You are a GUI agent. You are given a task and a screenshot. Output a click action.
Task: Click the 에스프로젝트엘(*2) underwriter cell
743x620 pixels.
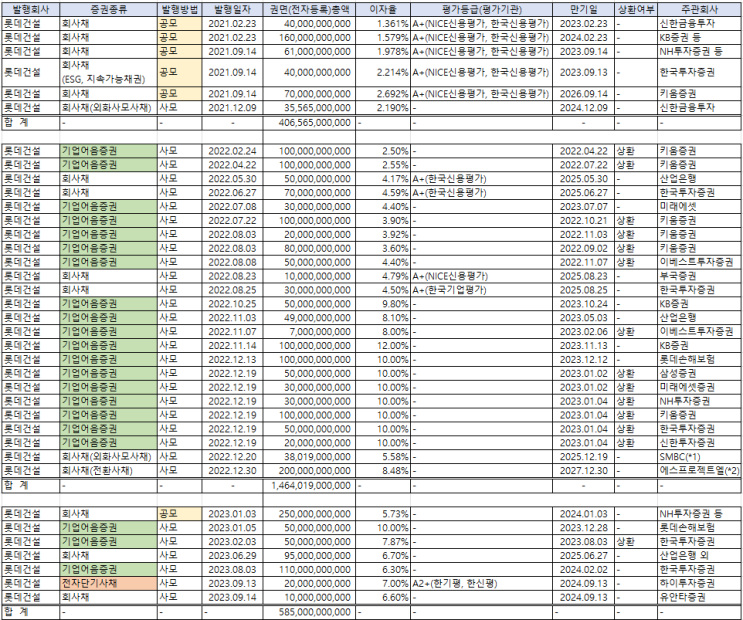coord(699,471)
